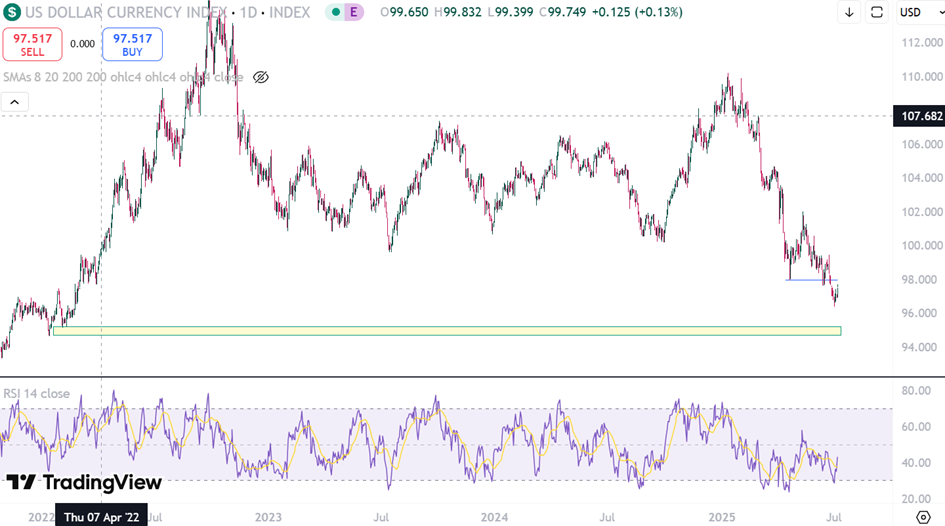Click the Thu 07 Apr '22 date label

101,516
